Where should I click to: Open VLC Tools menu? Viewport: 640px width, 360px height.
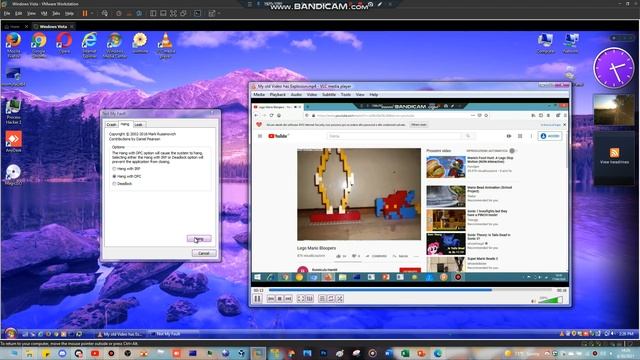tap(346, 95)
